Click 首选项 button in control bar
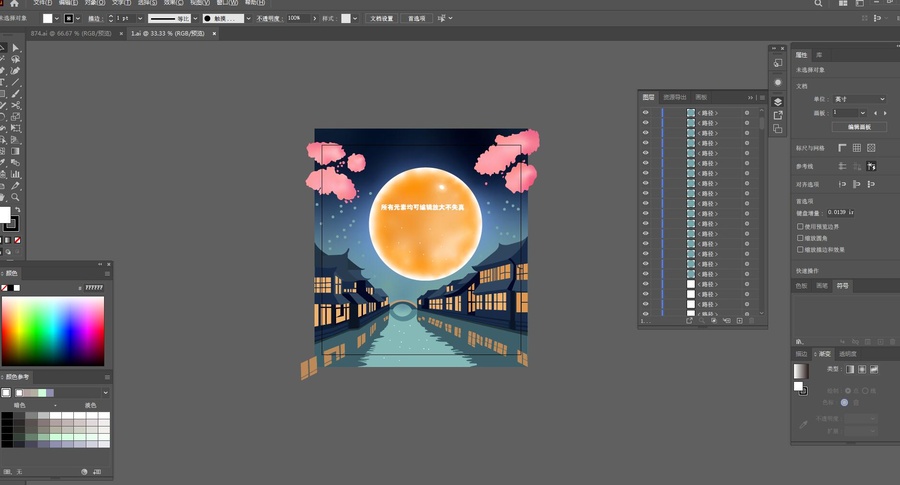900x485 pixels. [x=417, y=18]
